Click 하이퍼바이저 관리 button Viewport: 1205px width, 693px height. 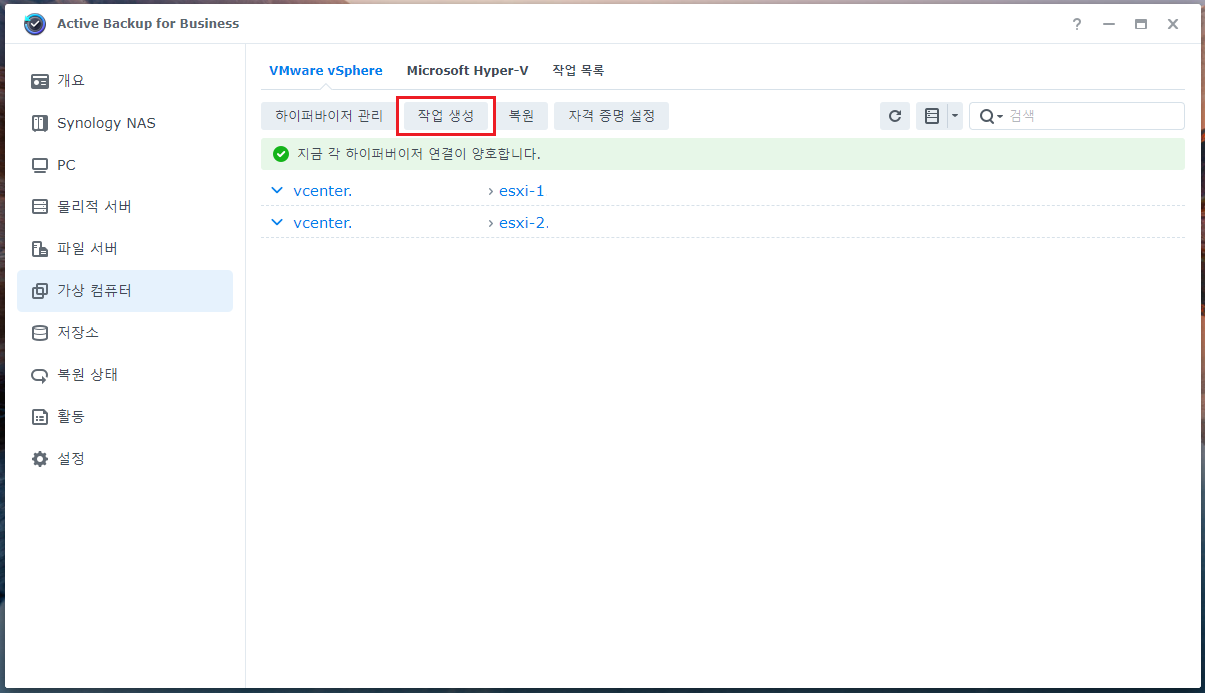tap(329, 116)
